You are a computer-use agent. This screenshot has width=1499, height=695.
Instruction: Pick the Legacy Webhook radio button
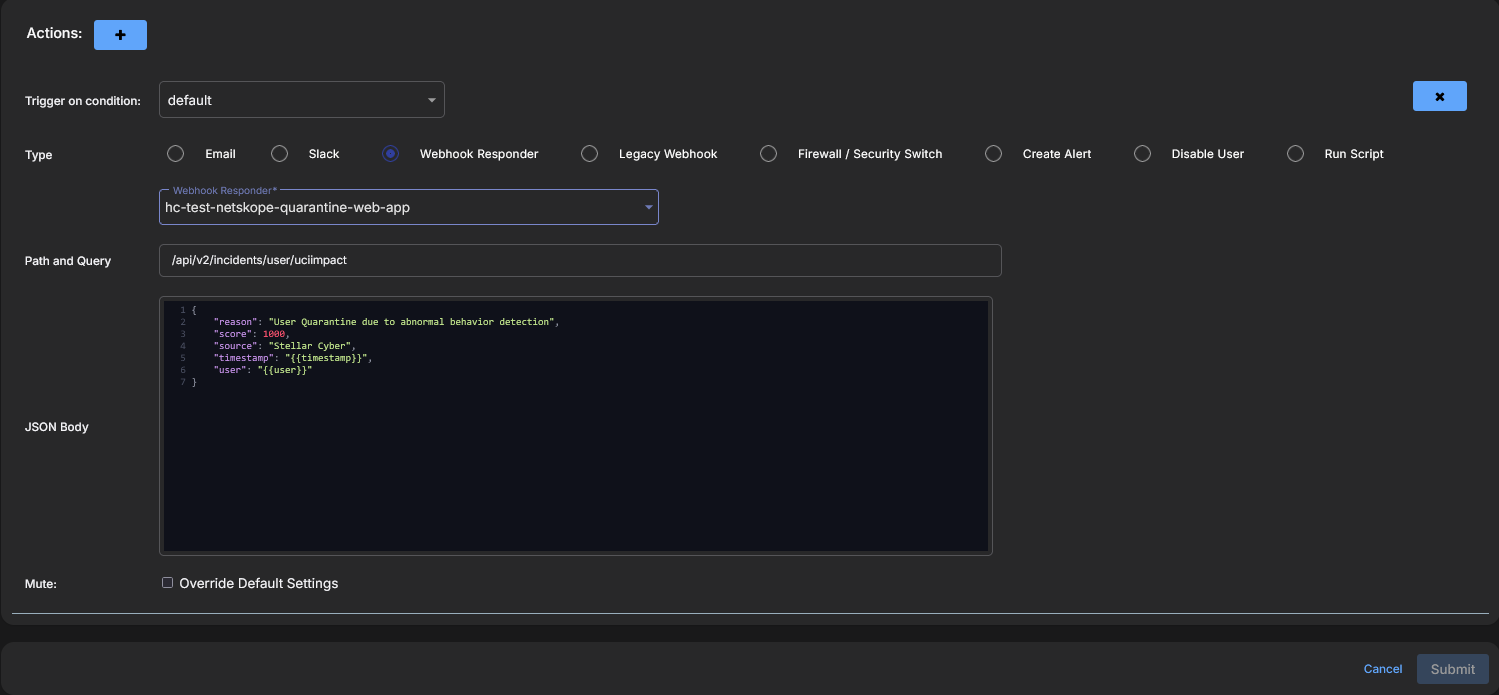click(590, 154)
